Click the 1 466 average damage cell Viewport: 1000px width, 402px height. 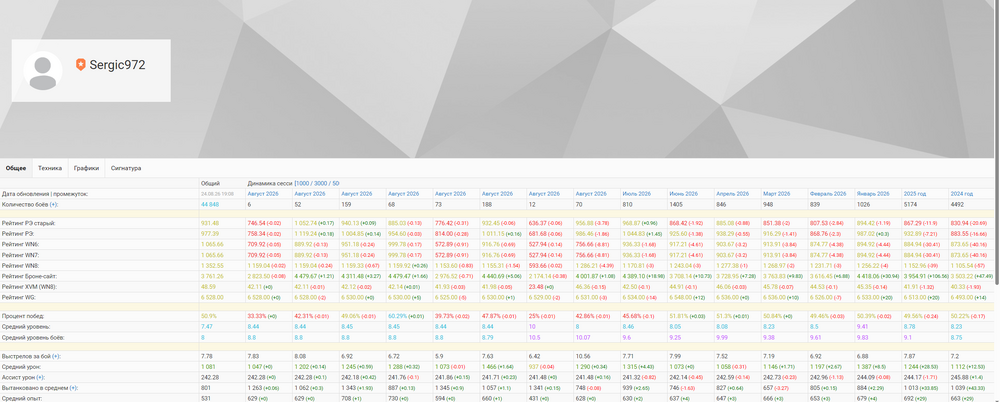click(x=501, y=367)
